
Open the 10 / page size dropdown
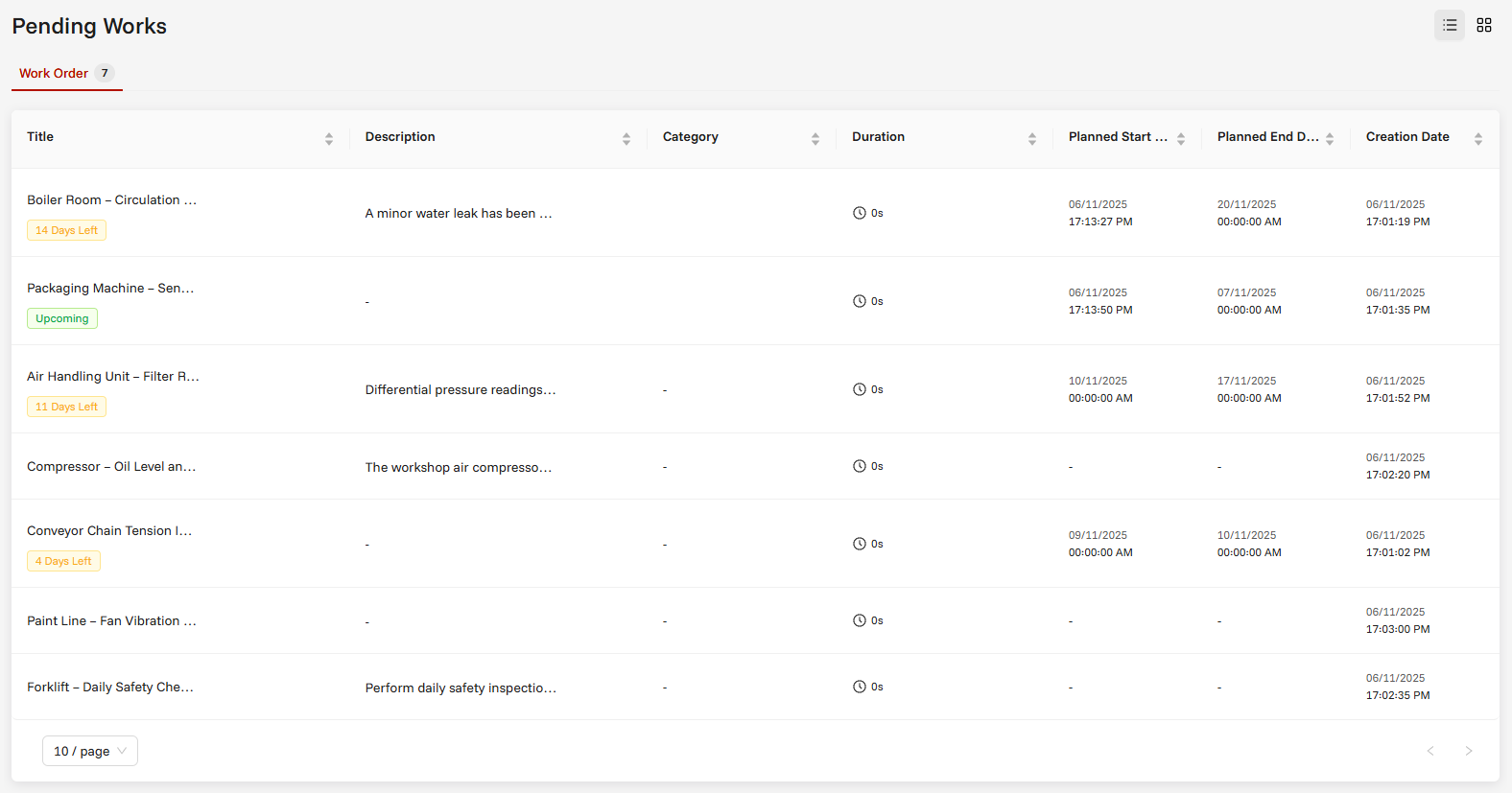click(x=90, y=751)
